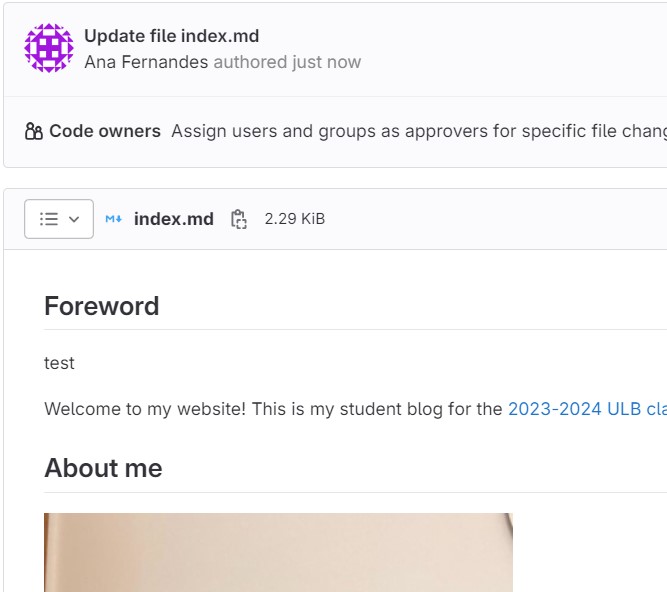This screenshot has height=592, width=667.
Task: Open the 'Update file index.md' commit
Action: click(x=171, y=36)
